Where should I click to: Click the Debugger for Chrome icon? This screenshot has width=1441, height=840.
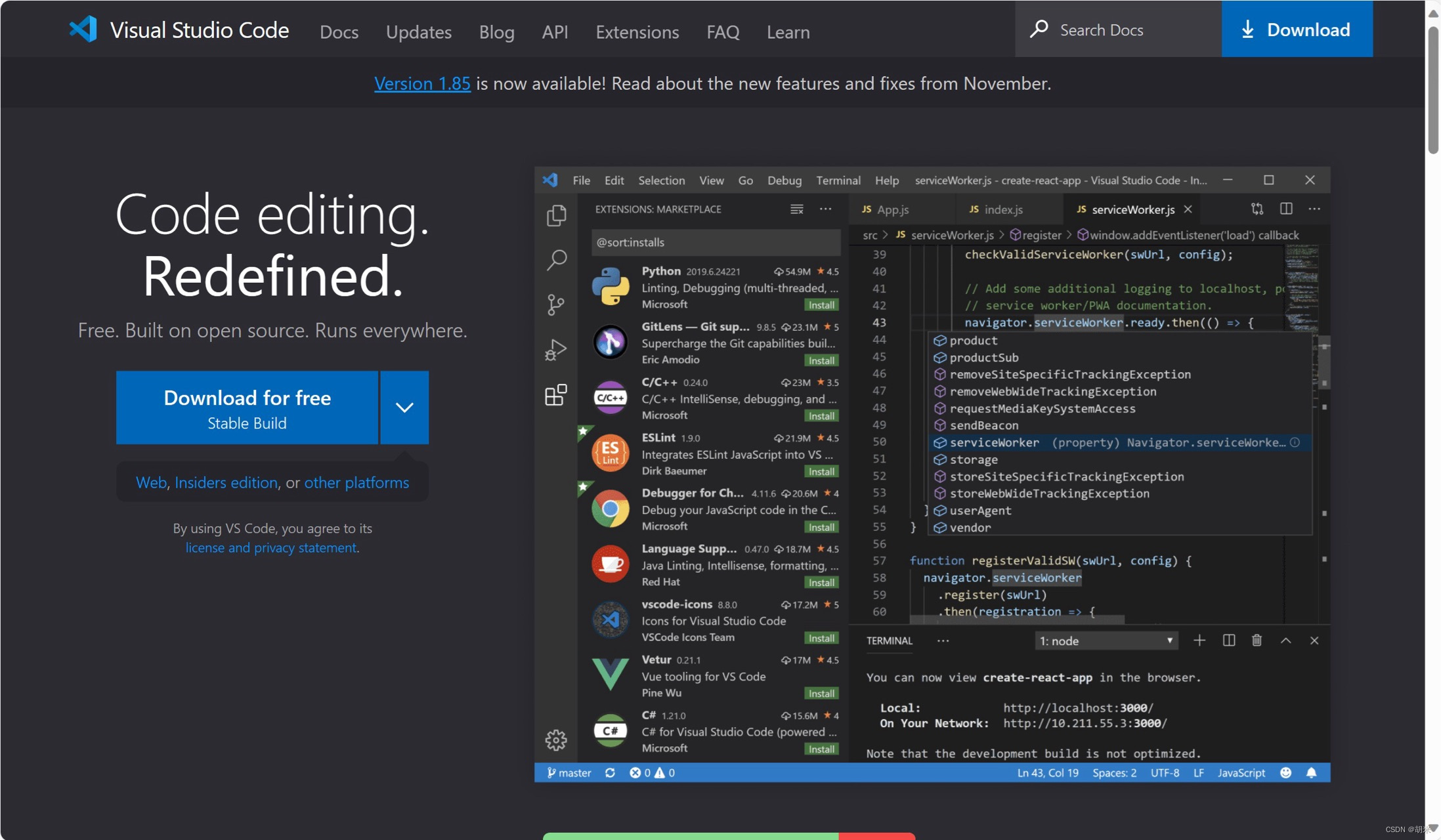(x=611, y=509)
